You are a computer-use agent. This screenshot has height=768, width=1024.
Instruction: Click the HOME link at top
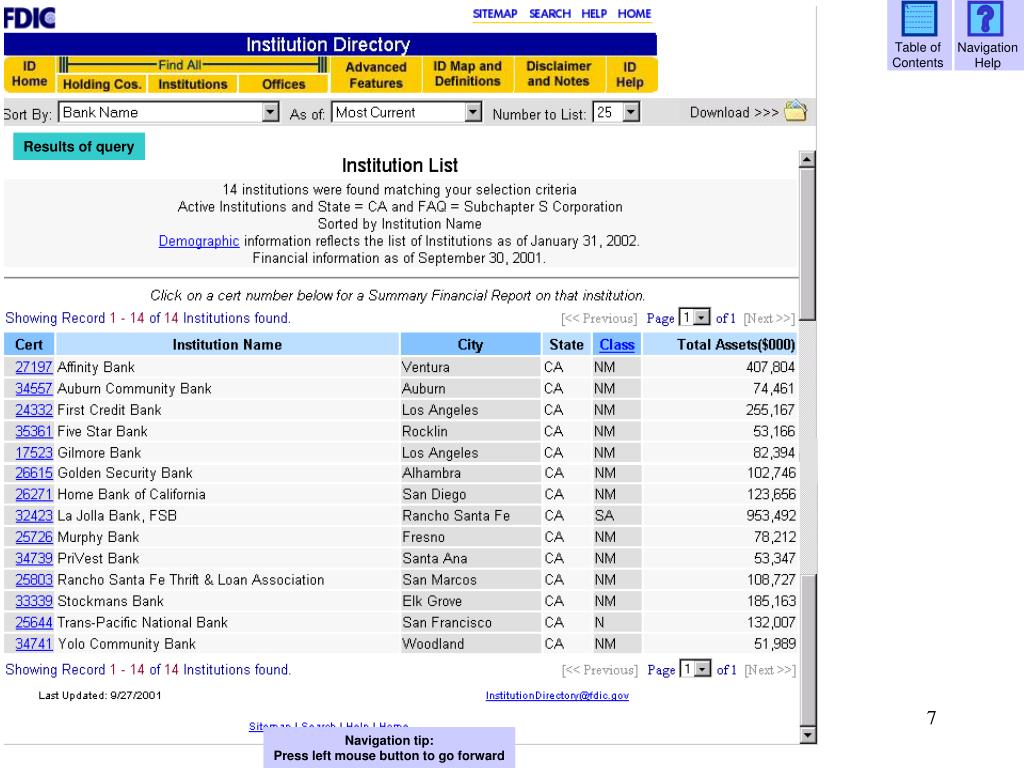pyautogui.click(x=635, y=14)
